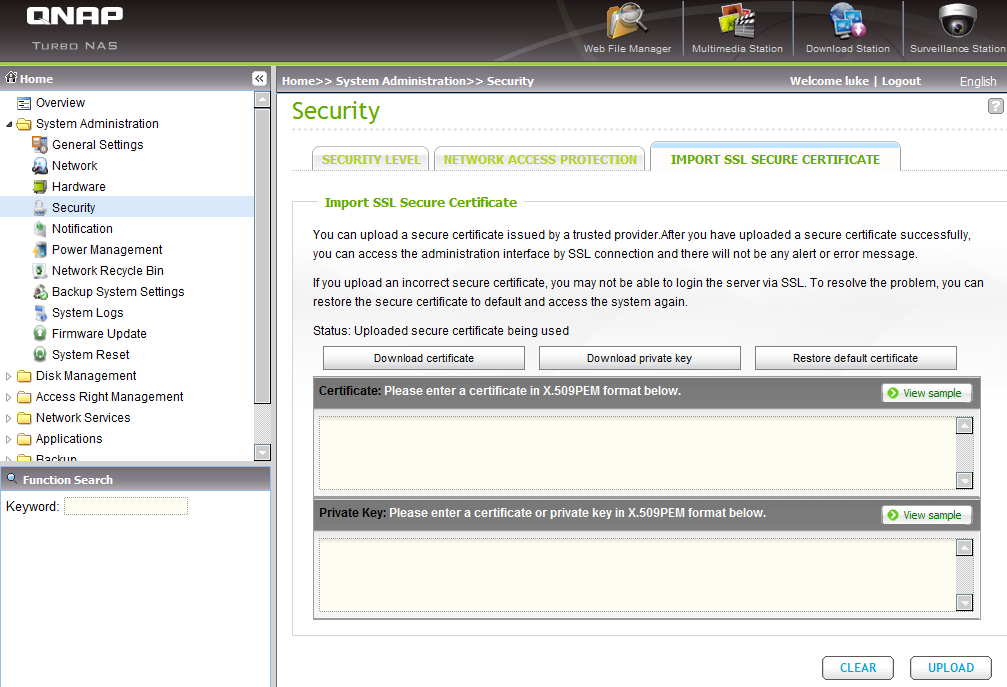The image size is (1007, 687).
Task: Switch to Network Access Protection tab
Action: [x=540, y=160]
